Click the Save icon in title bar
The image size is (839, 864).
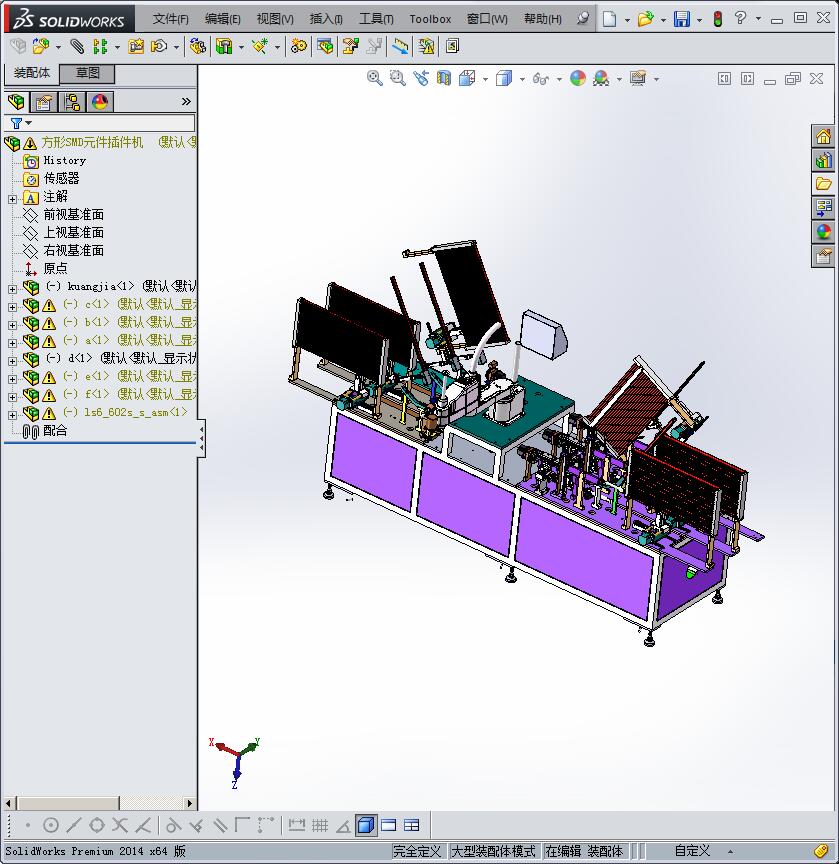pyautogui.click(x=682, y=19)
